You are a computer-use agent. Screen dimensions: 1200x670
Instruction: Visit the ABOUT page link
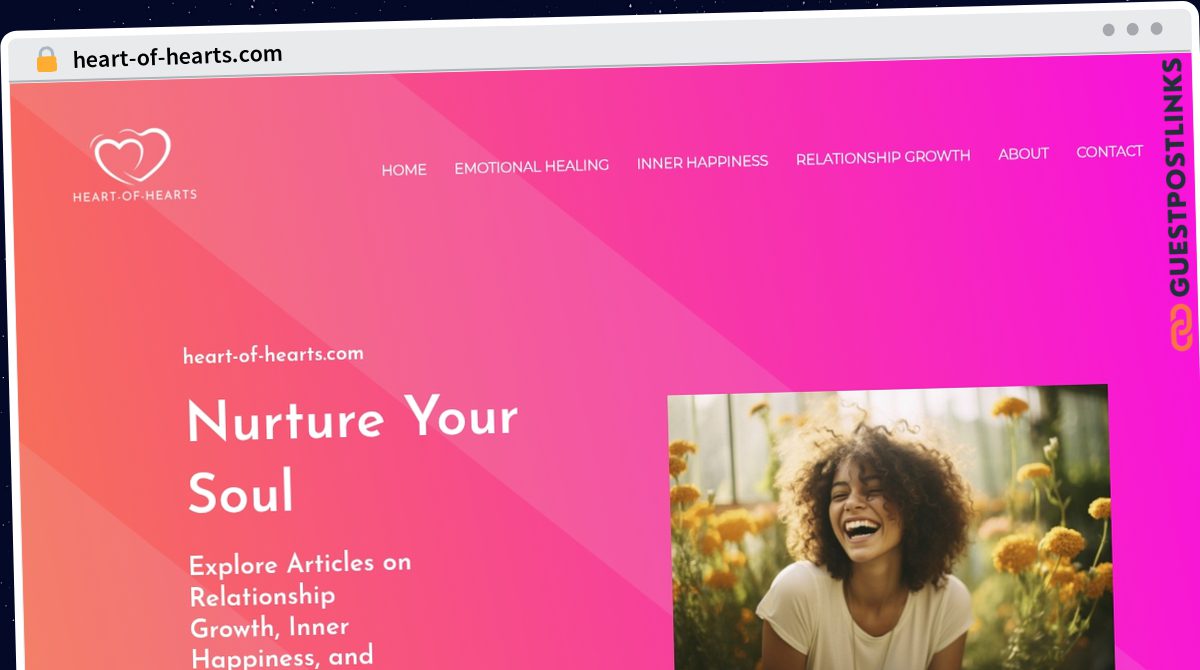tap(1024, 154)
